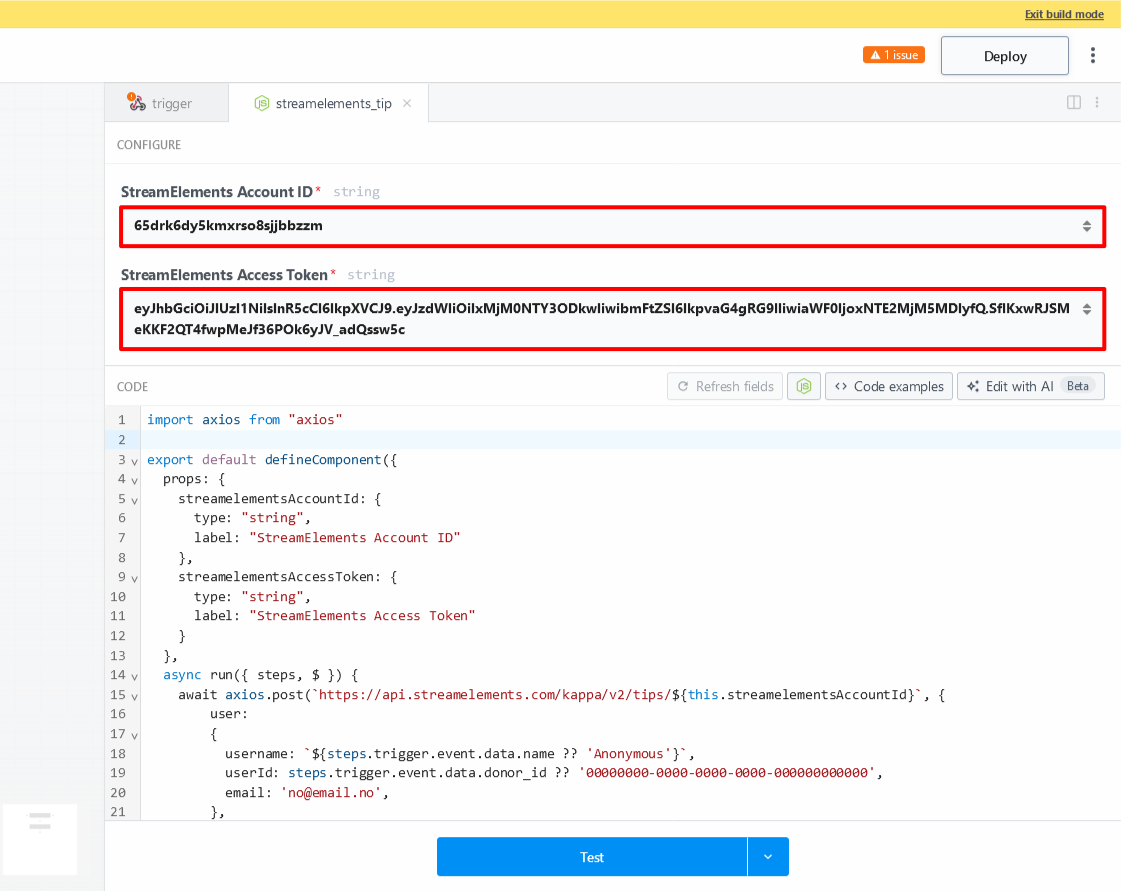Refresh fields in the code section

point(725,387)
